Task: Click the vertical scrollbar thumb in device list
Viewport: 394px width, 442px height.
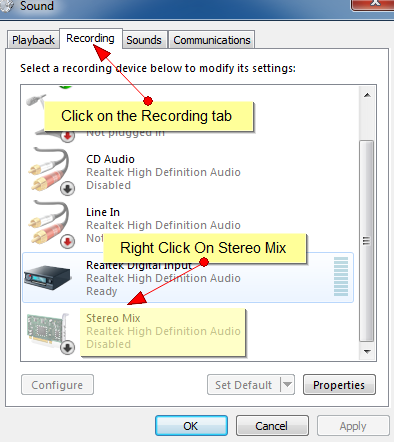Action: pyautogui.click(x=367, y=241)
